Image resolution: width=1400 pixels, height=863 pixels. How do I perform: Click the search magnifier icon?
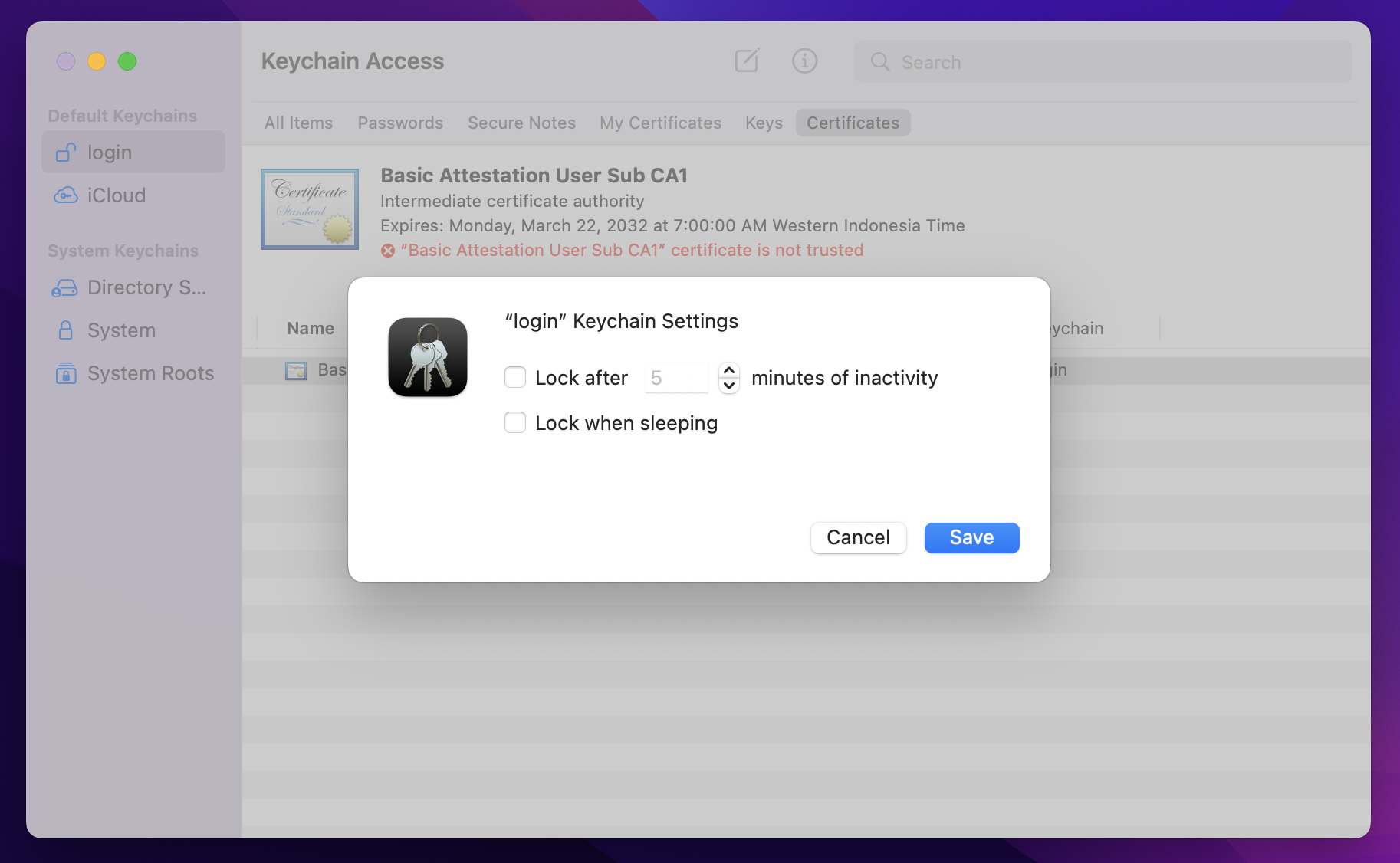tap(880, 62)
